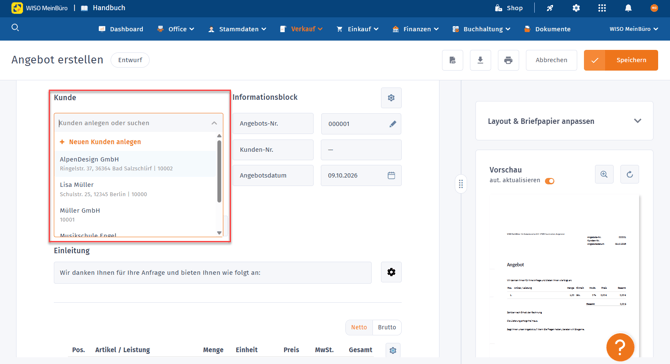Viewport: 670px width, 364px height.
Task: Open the Angebotsdatum calendar icon
Action: [391, 176]
